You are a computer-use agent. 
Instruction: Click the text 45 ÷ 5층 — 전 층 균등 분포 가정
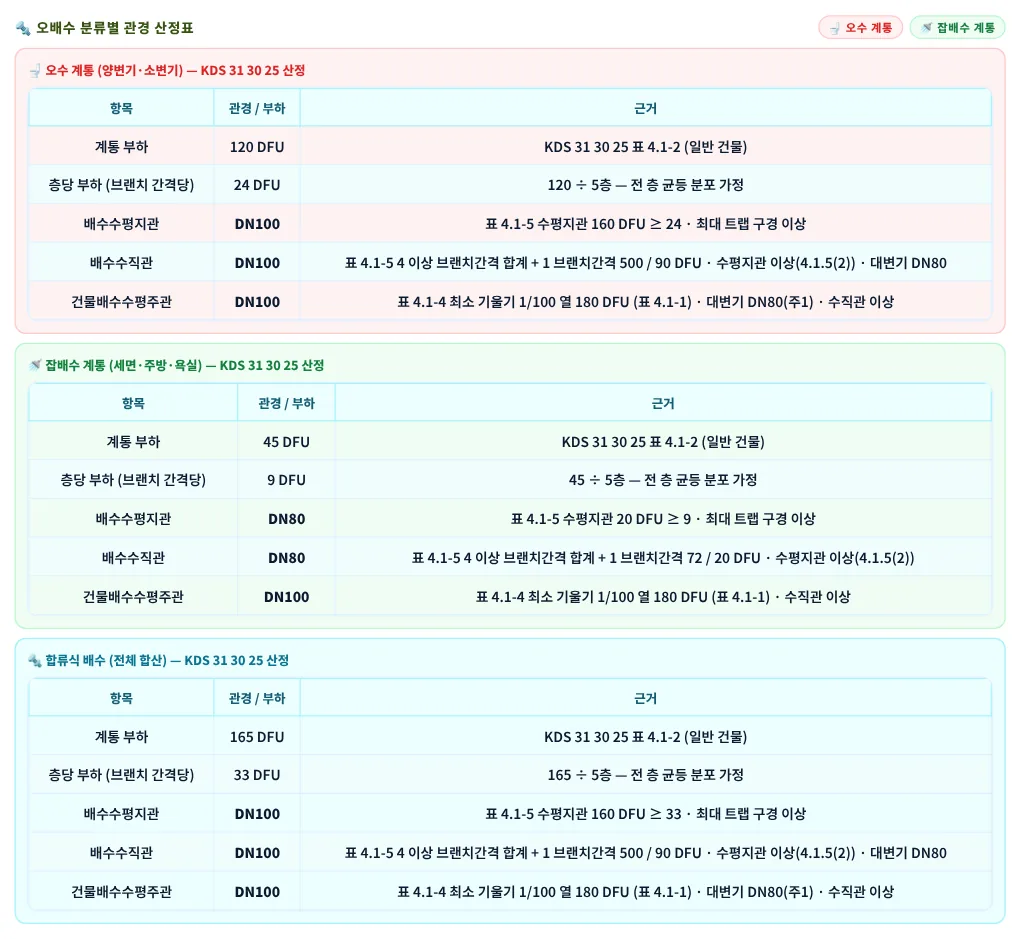[663, 480]
